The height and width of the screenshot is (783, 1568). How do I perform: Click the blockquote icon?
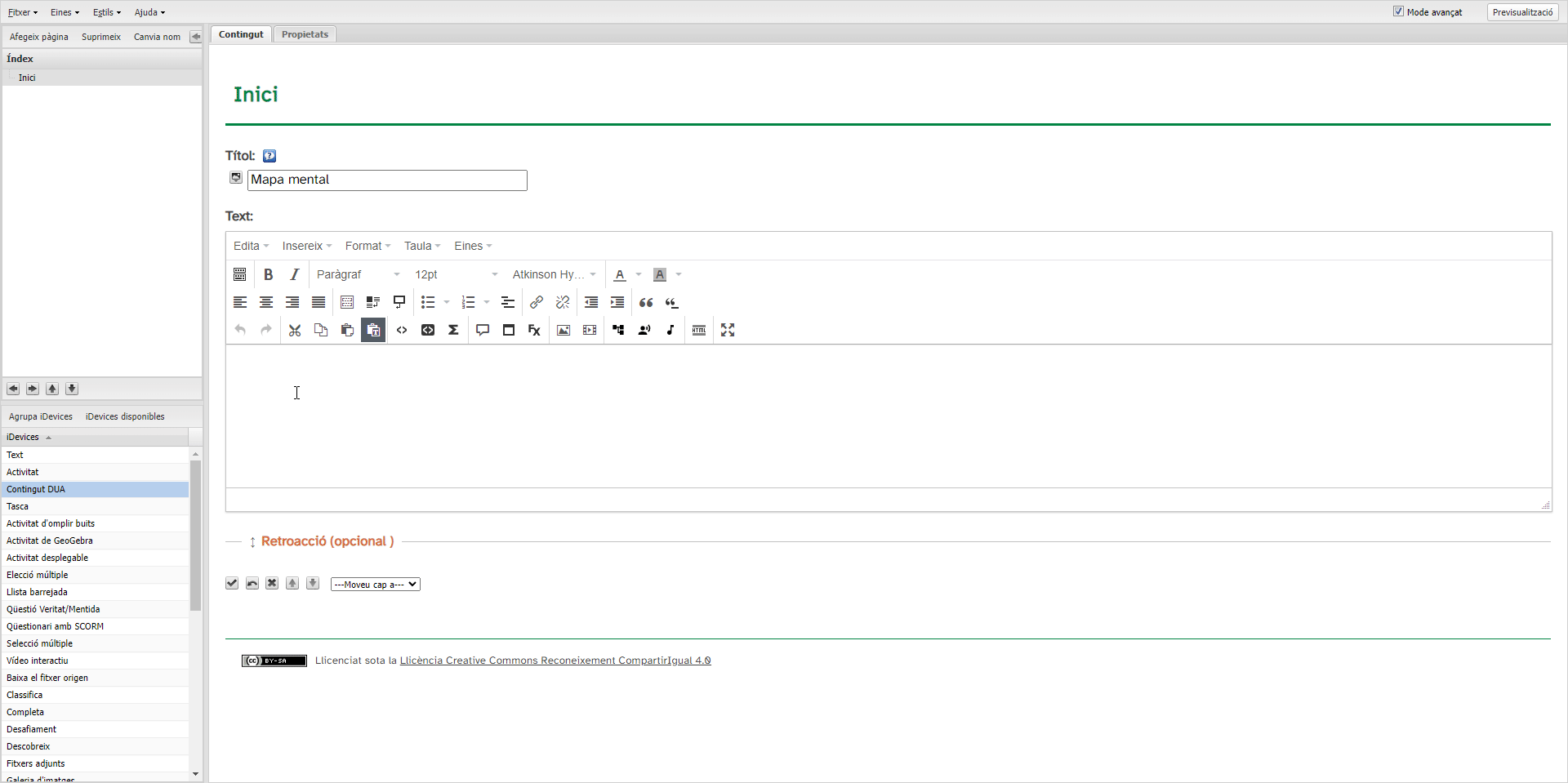(x=646, y=302)
